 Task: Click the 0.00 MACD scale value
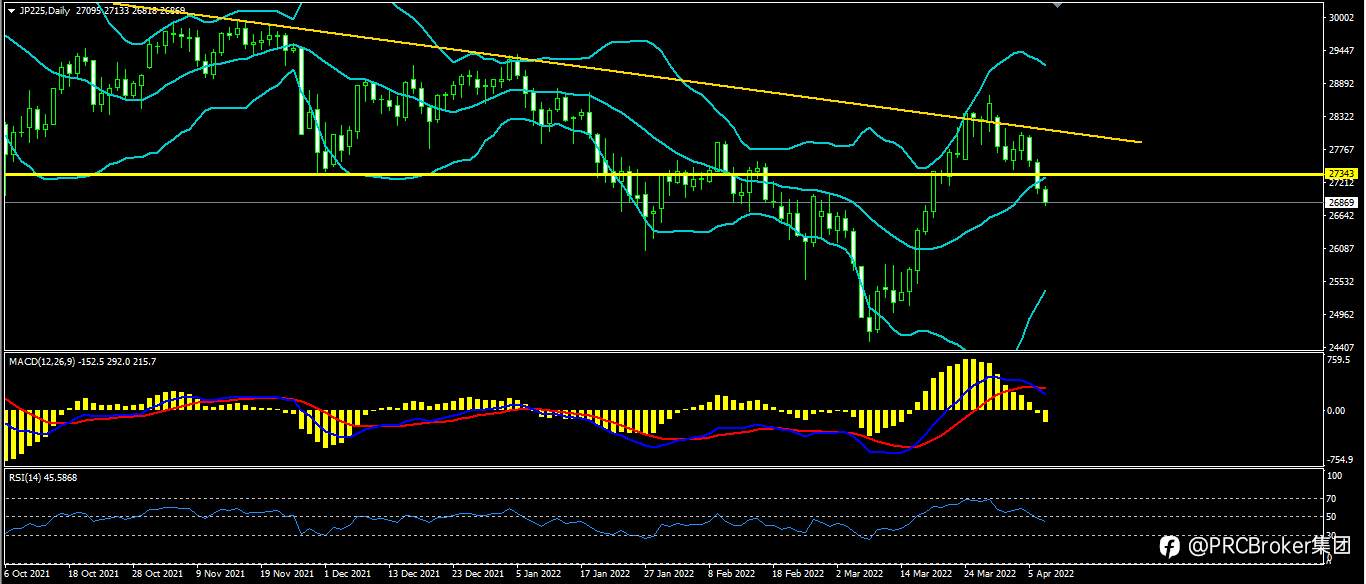click(1338, 410)
